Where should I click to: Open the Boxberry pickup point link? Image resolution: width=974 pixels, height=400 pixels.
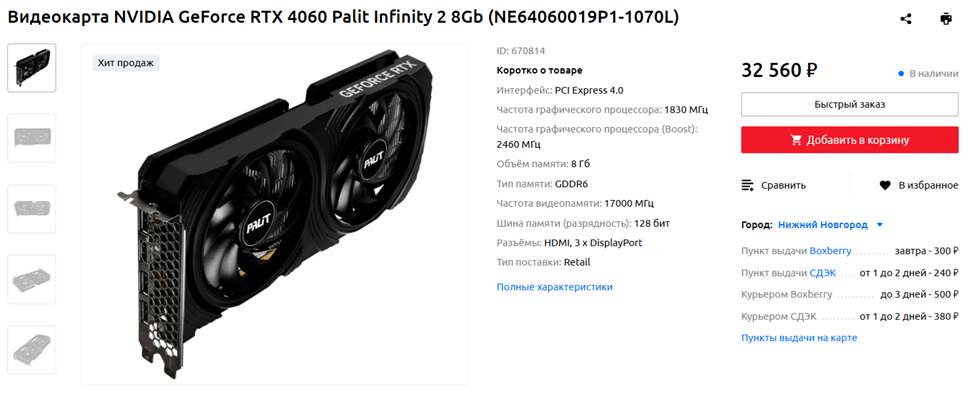coord(831,251)
